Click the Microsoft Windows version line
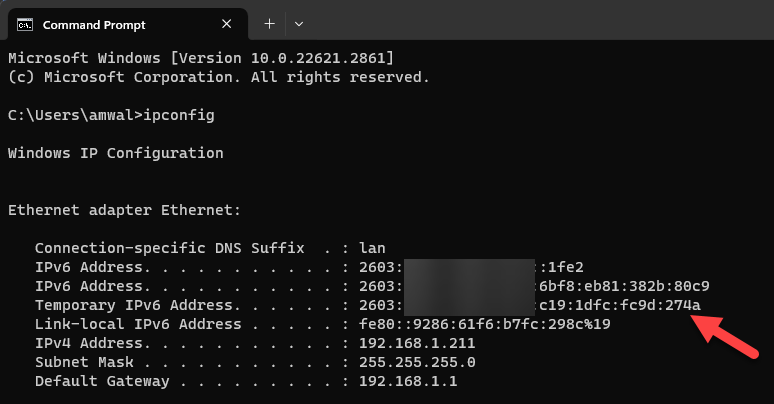Image resolution: width=774 pixels, height=404 pixels. click(x=200, y=58)
